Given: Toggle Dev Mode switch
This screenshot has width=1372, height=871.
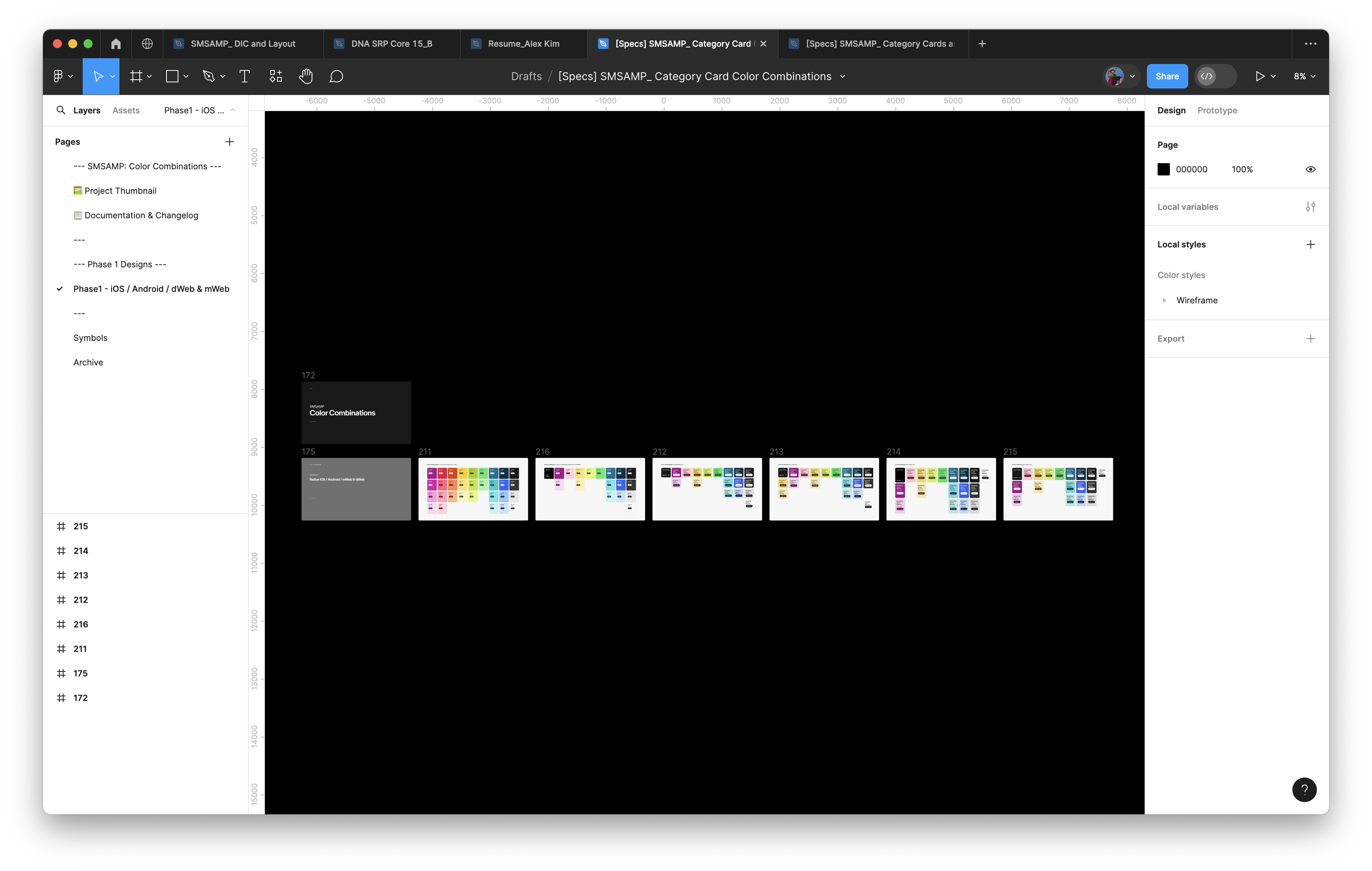Looking at the screenshot, I should (1215, 76).
